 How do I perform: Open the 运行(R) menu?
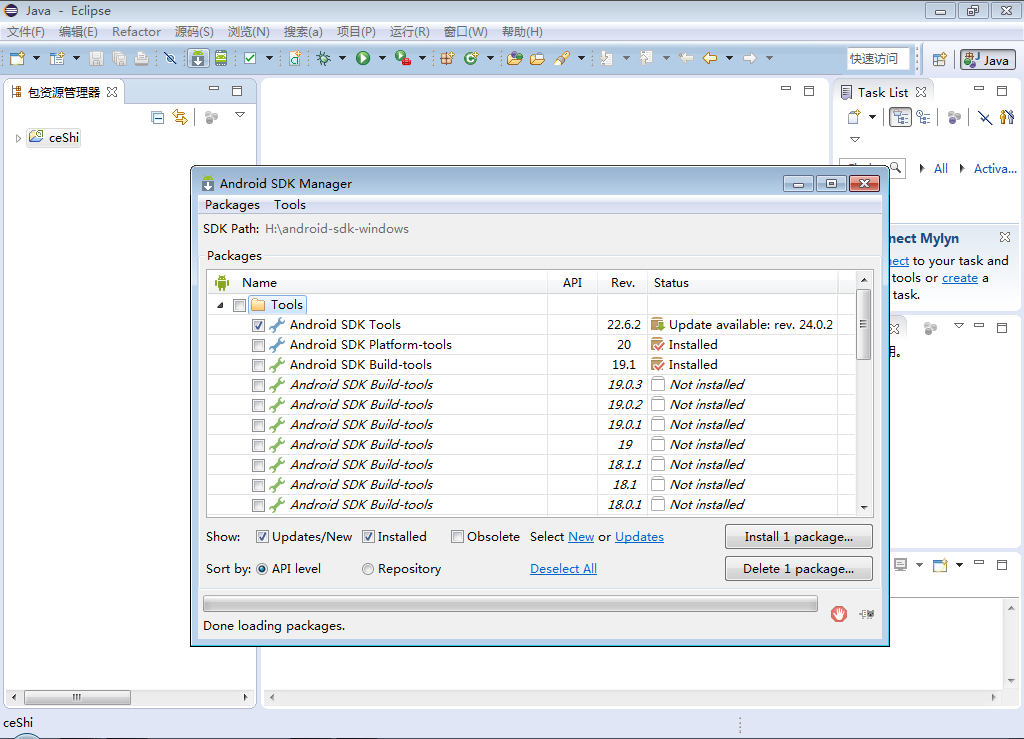click(x=409, y=32)
